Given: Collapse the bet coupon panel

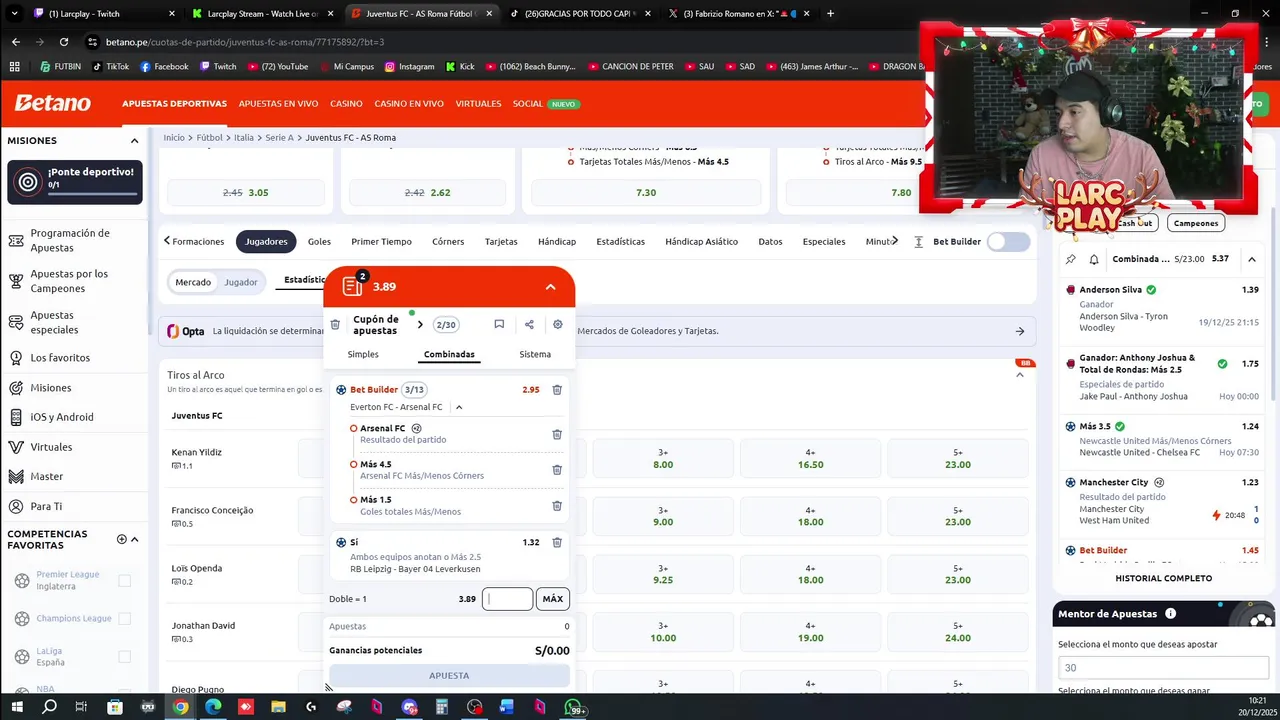Looking at the screenshot, I should (550, 287).
